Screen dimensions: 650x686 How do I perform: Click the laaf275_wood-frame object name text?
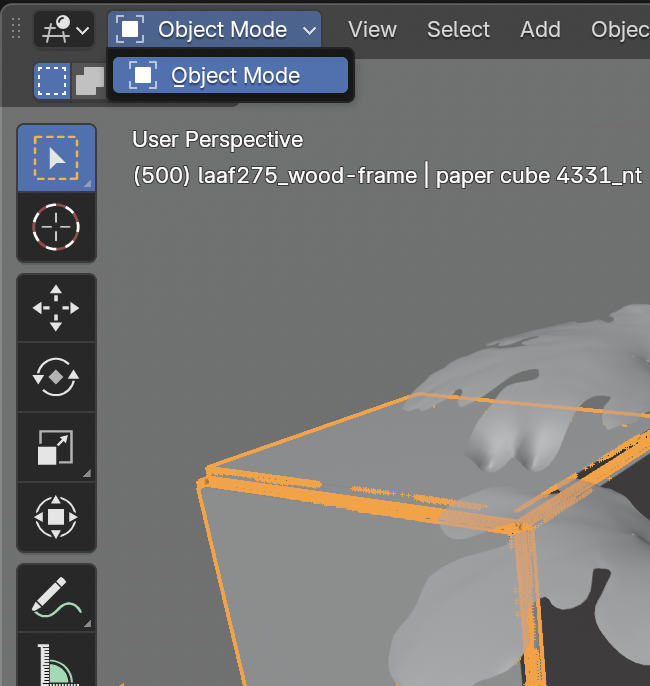[x=307, y=176]
